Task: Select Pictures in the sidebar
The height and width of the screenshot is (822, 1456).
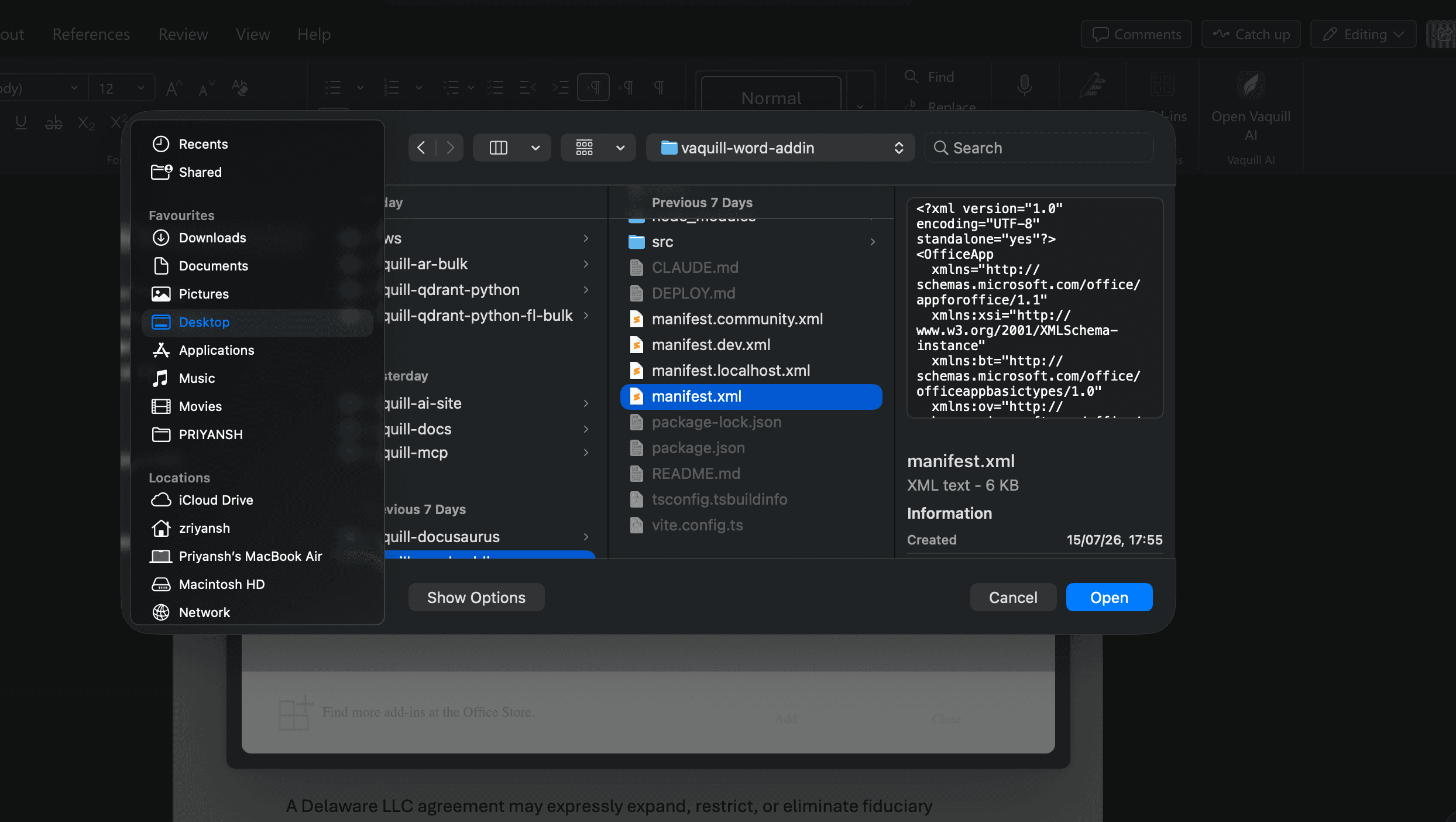Action: 257,294
